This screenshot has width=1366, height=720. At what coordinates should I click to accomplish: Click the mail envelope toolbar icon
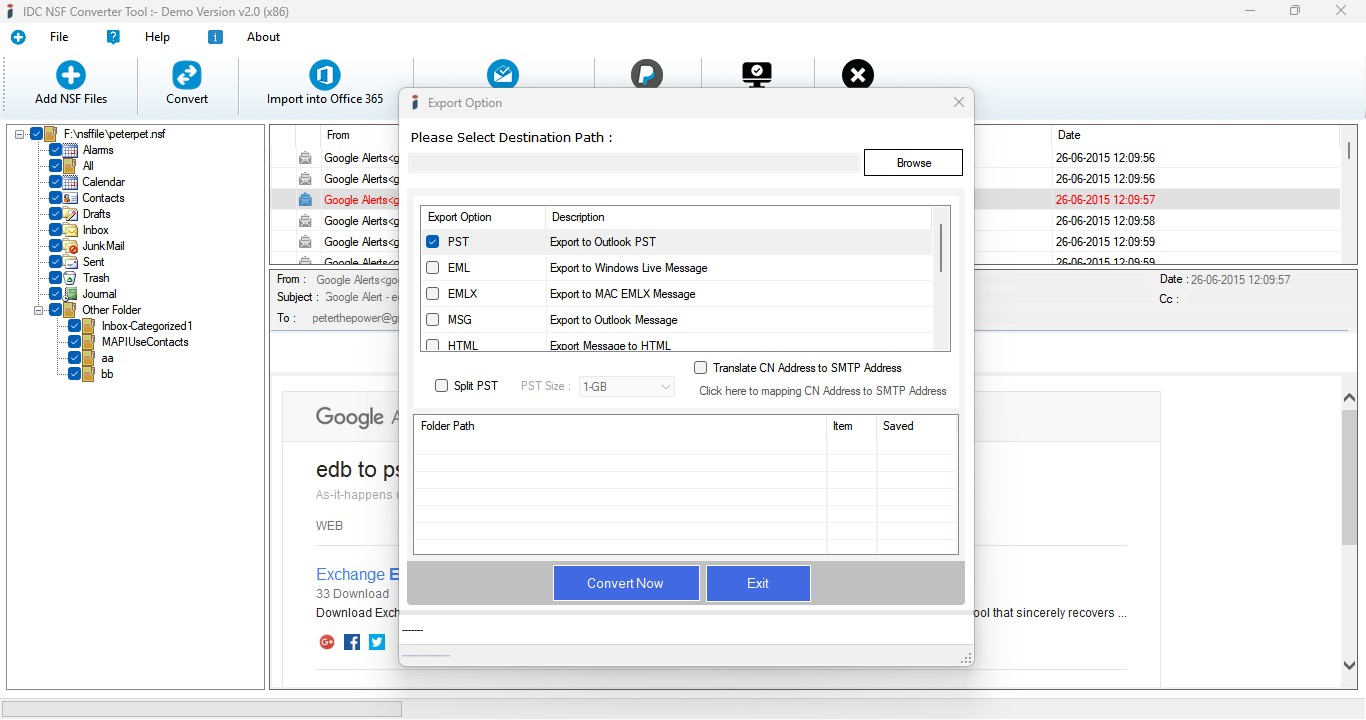[x=503, y=74]
